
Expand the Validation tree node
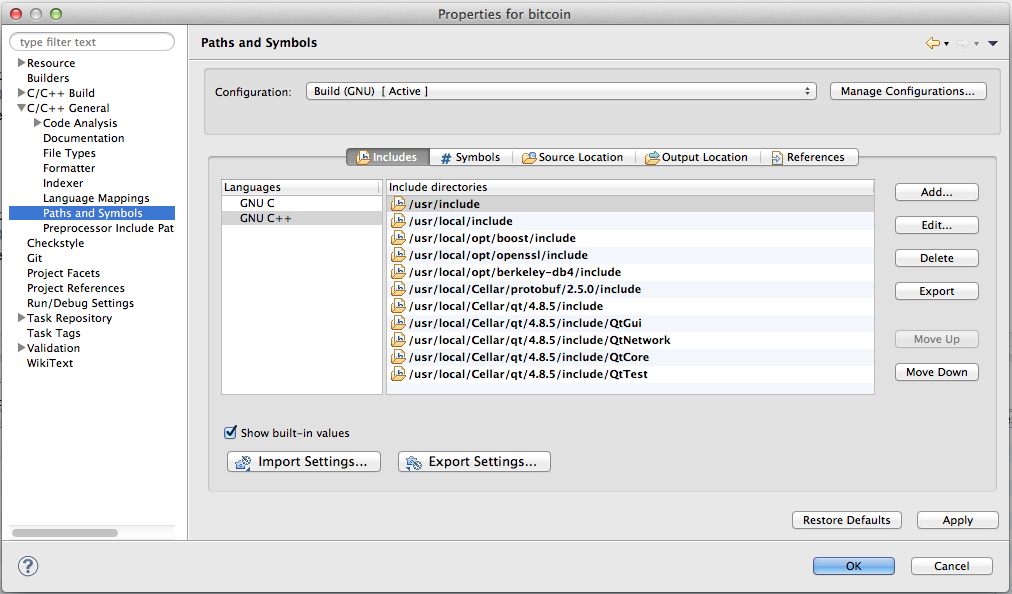click(21, 348)
